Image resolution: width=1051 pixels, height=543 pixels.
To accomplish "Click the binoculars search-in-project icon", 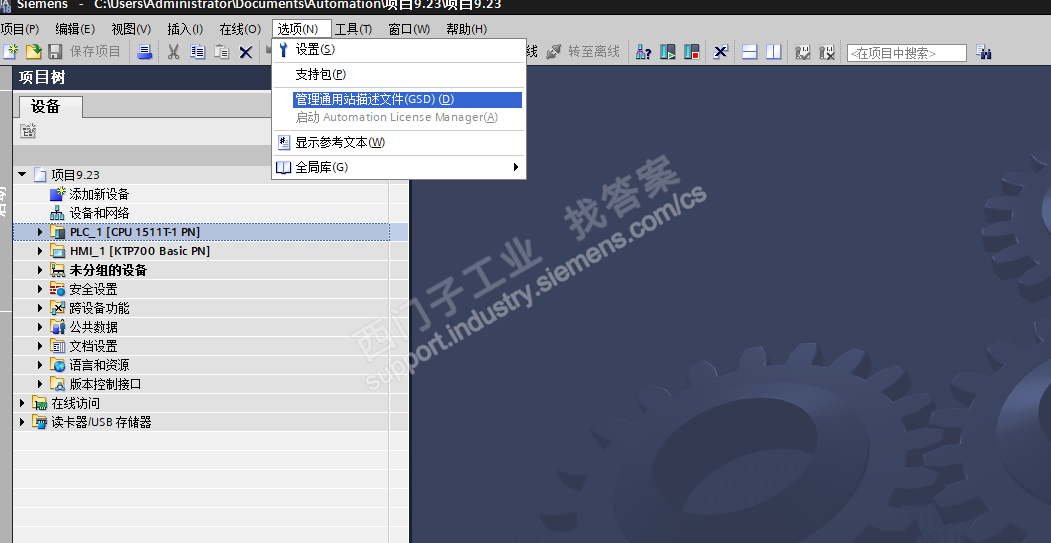I will (x=984, y=52).
